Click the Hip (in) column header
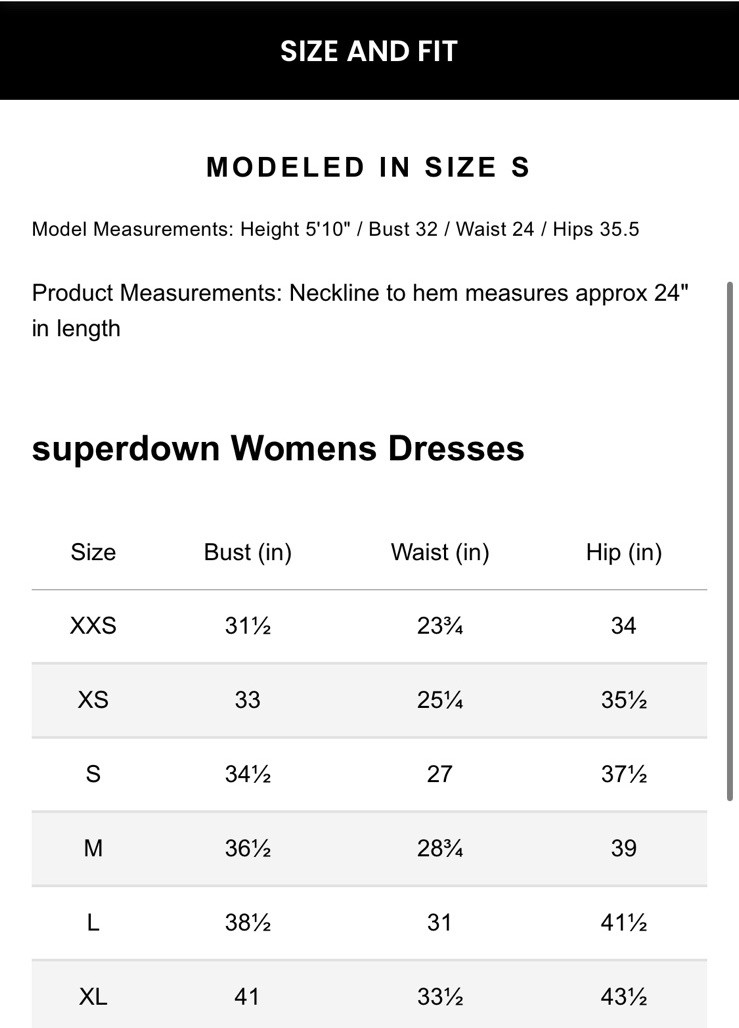Viewport: 739px width, 1028px height. click(623, 552)
